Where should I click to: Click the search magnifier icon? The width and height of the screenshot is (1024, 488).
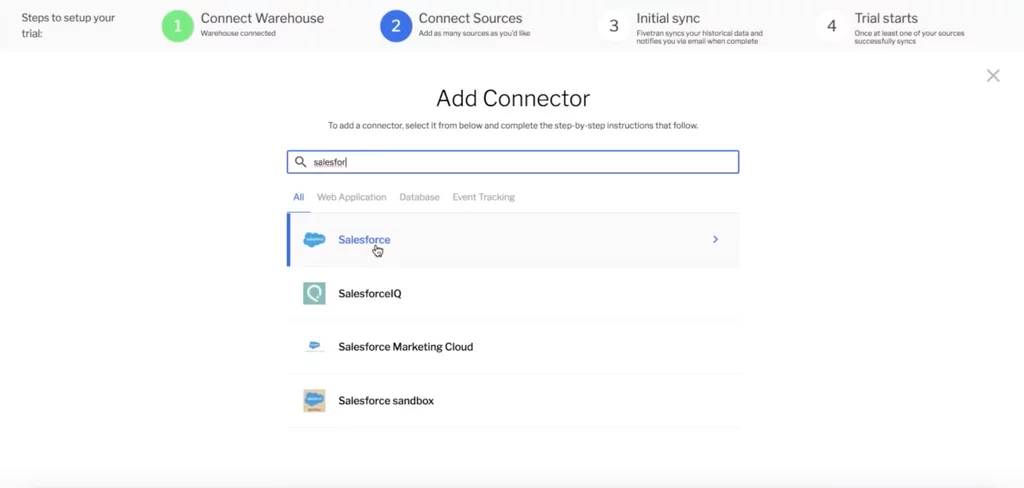click(x=300, y=162)
